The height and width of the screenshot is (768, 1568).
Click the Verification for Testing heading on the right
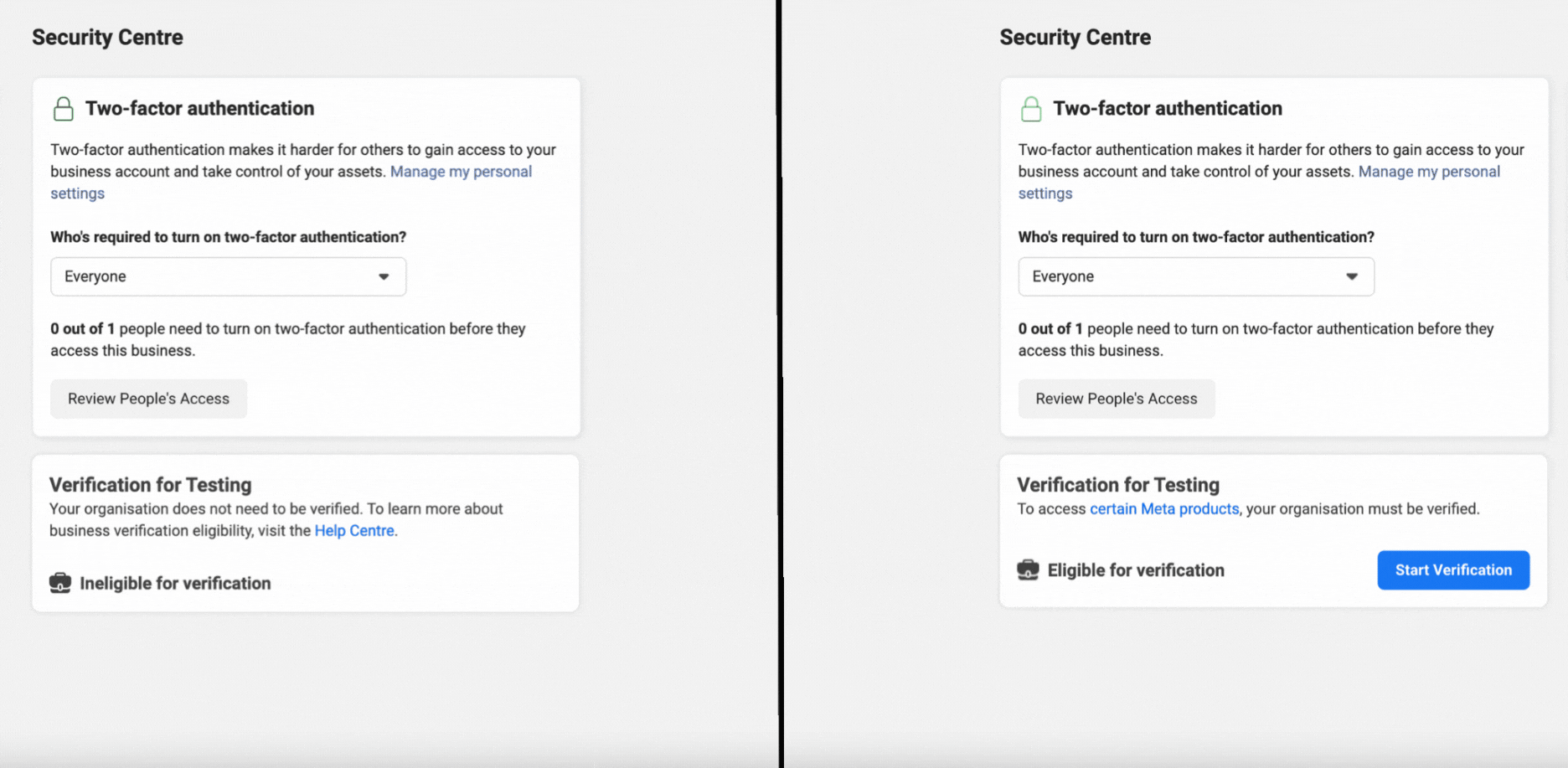1117,484
